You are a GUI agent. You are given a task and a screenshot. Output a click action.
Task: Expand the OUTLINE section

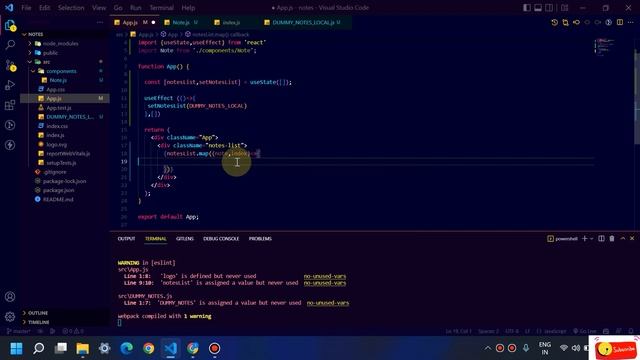[x=65, y=313]
